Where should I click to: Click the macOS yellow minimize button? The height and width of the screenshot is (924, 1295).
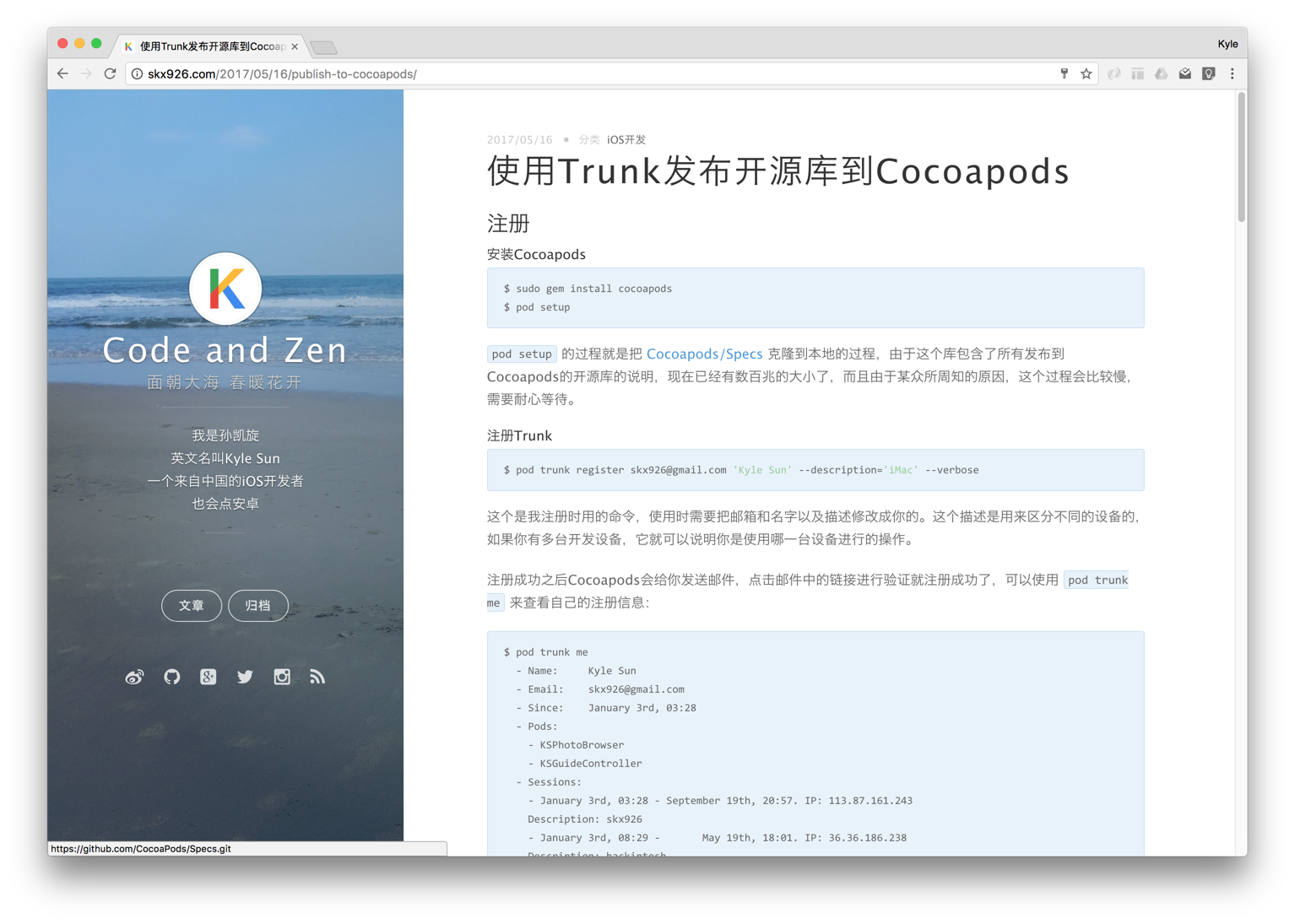[79, 44]
